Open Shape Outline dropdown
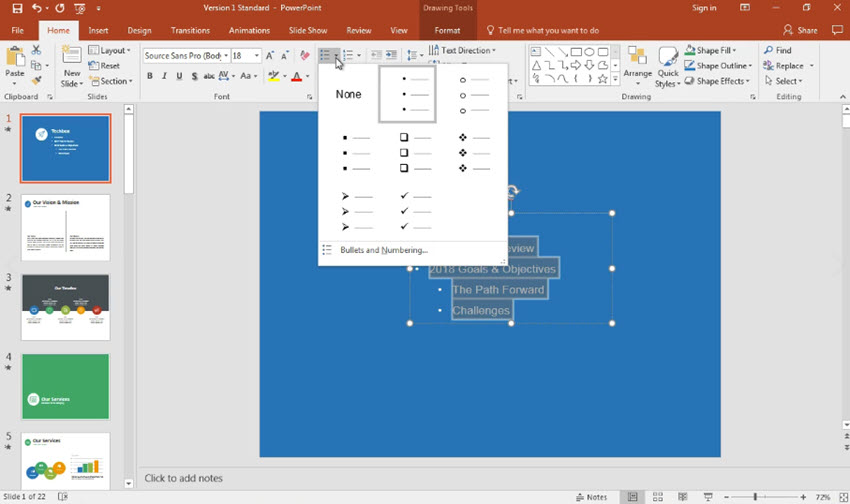The width and height of the screenshot is (850, 504). (x=718, y=66)
